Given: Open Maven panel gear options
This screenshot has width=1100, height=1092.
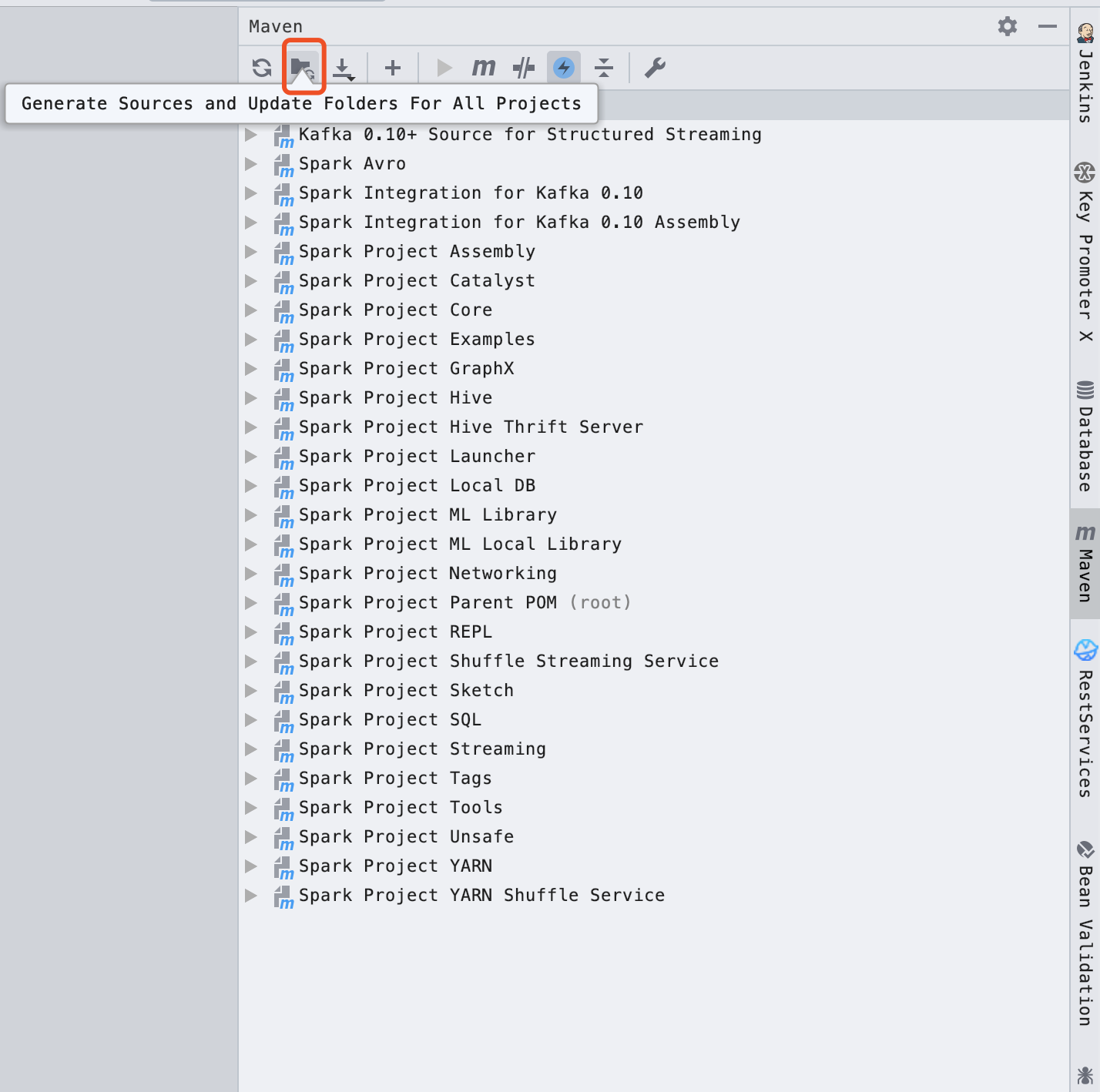Looking at the screenshot, I should [x=1008, y=26].
